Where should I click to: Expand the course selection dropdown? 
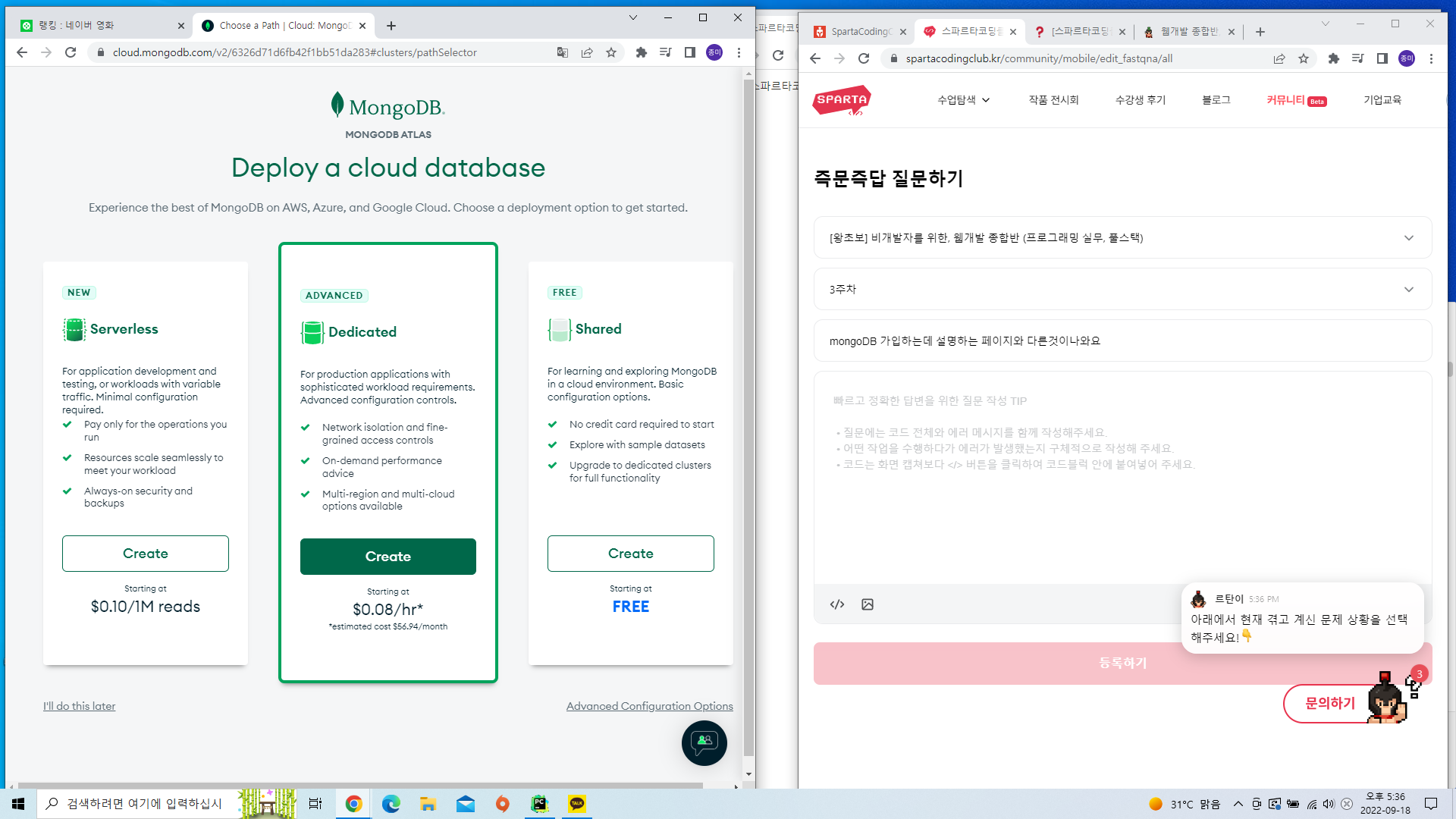1122,237
